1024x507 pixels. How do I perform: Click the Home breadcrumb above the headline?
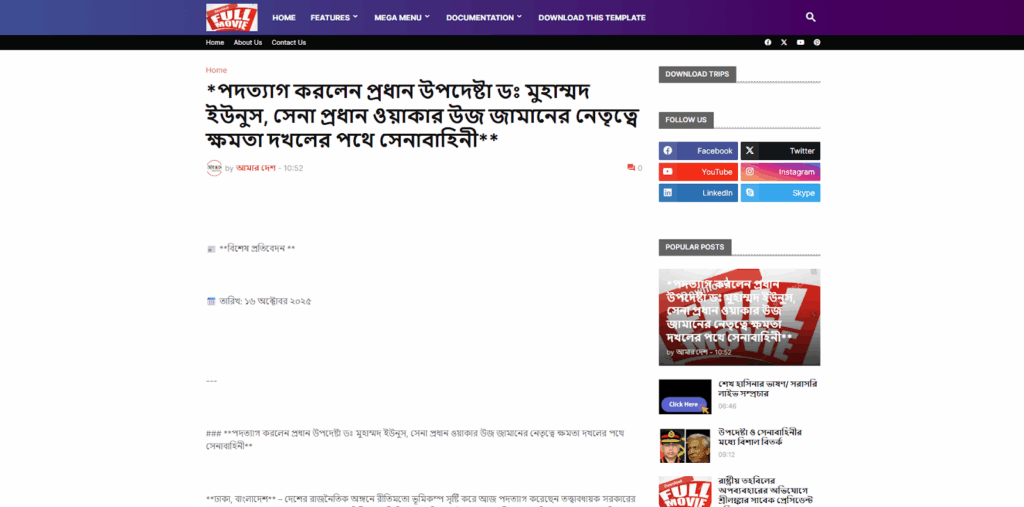tap(216, 70)
